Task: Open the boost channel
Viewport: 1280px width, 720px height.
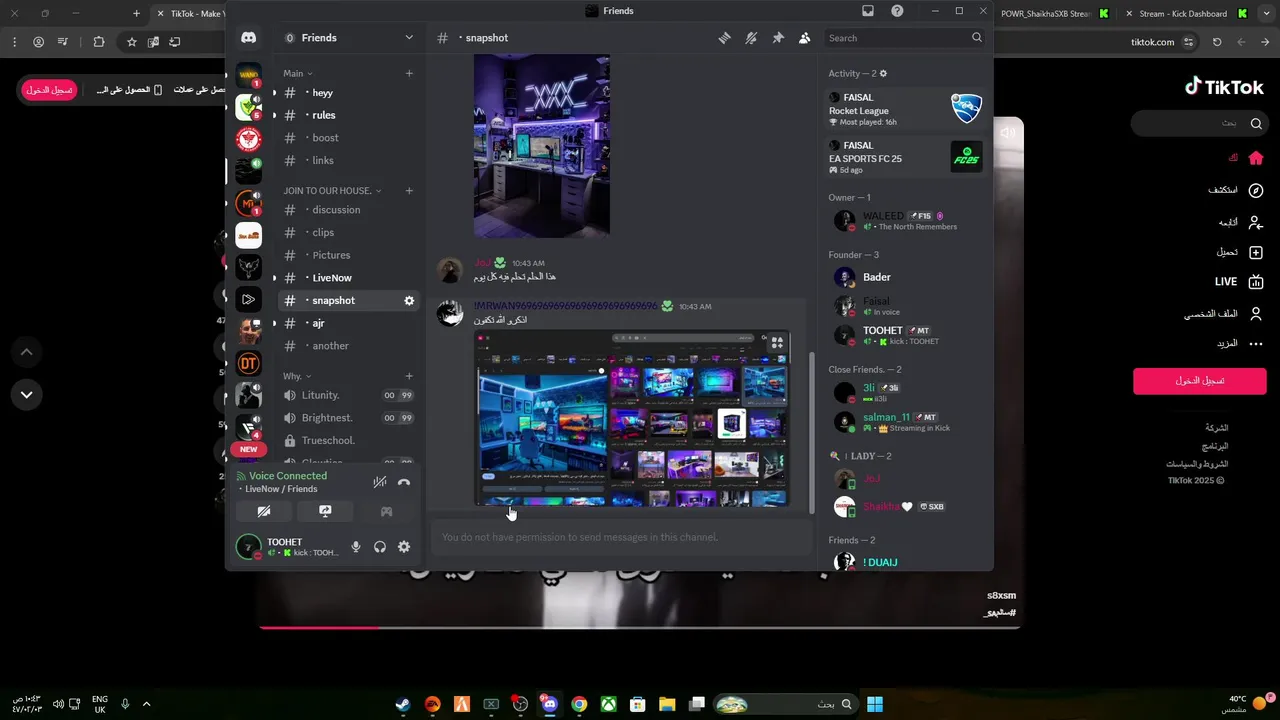Action: point(347,138)
